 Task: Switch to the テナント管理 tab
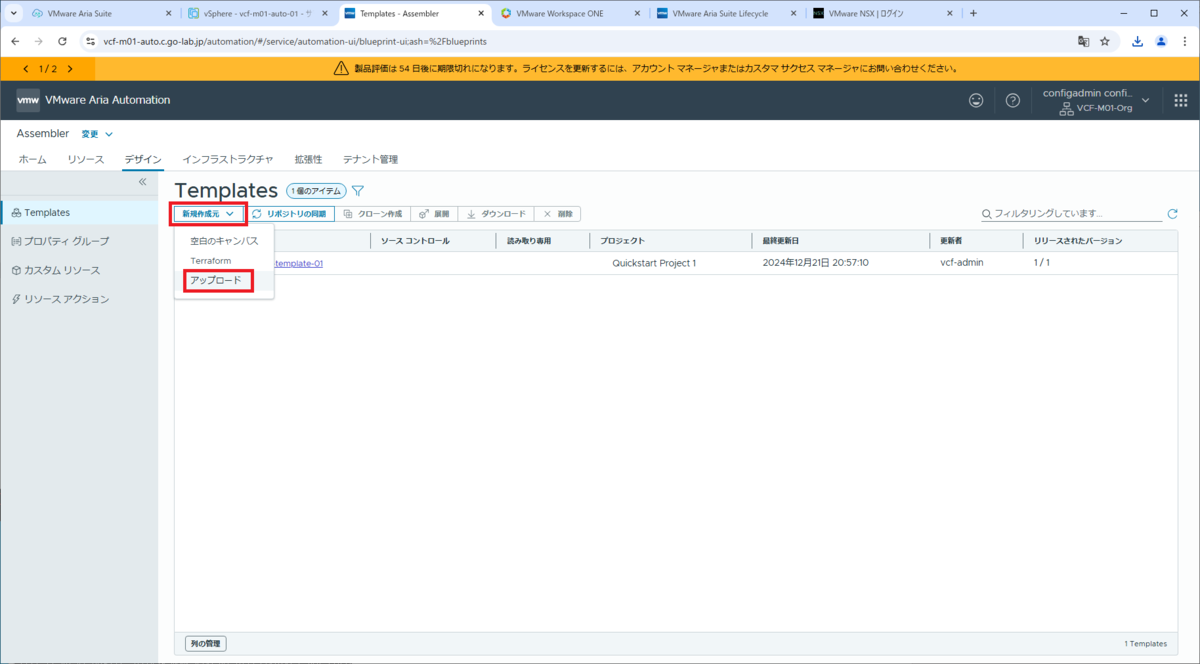[370, 159]
